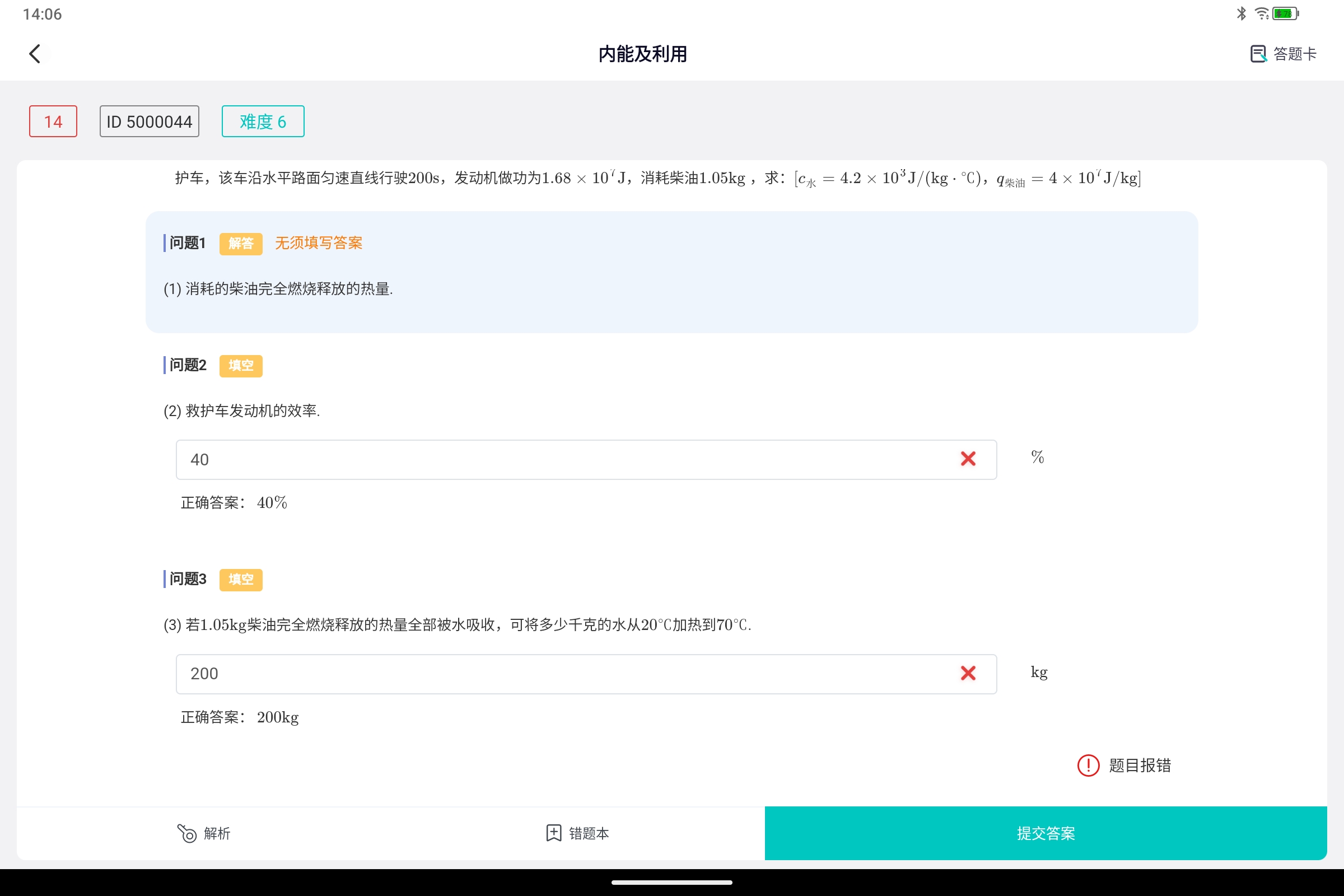Tap the 难度 6 difficulty badge
Image resolution: width=1344 pixels, height=896 pixels.
click(263, 121)
